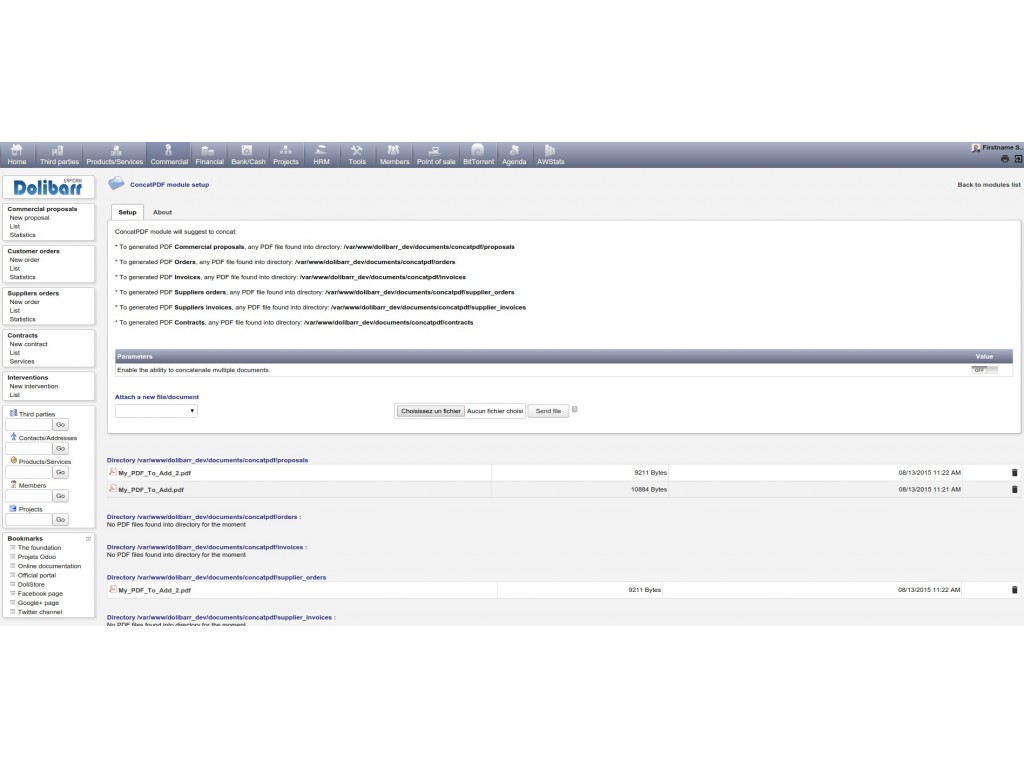Open Services under Contracts

point(22,361)
